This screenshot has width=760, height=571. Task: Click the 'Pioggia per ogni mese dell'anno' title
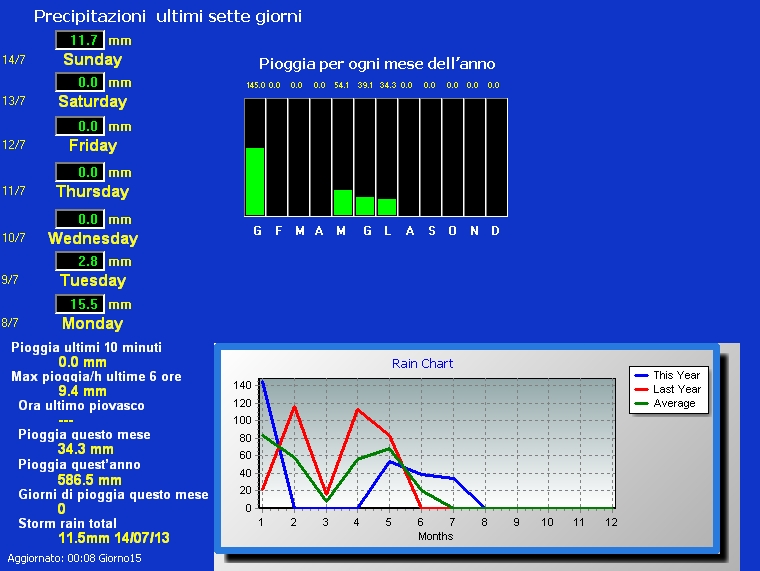click(x=377, y=63)
